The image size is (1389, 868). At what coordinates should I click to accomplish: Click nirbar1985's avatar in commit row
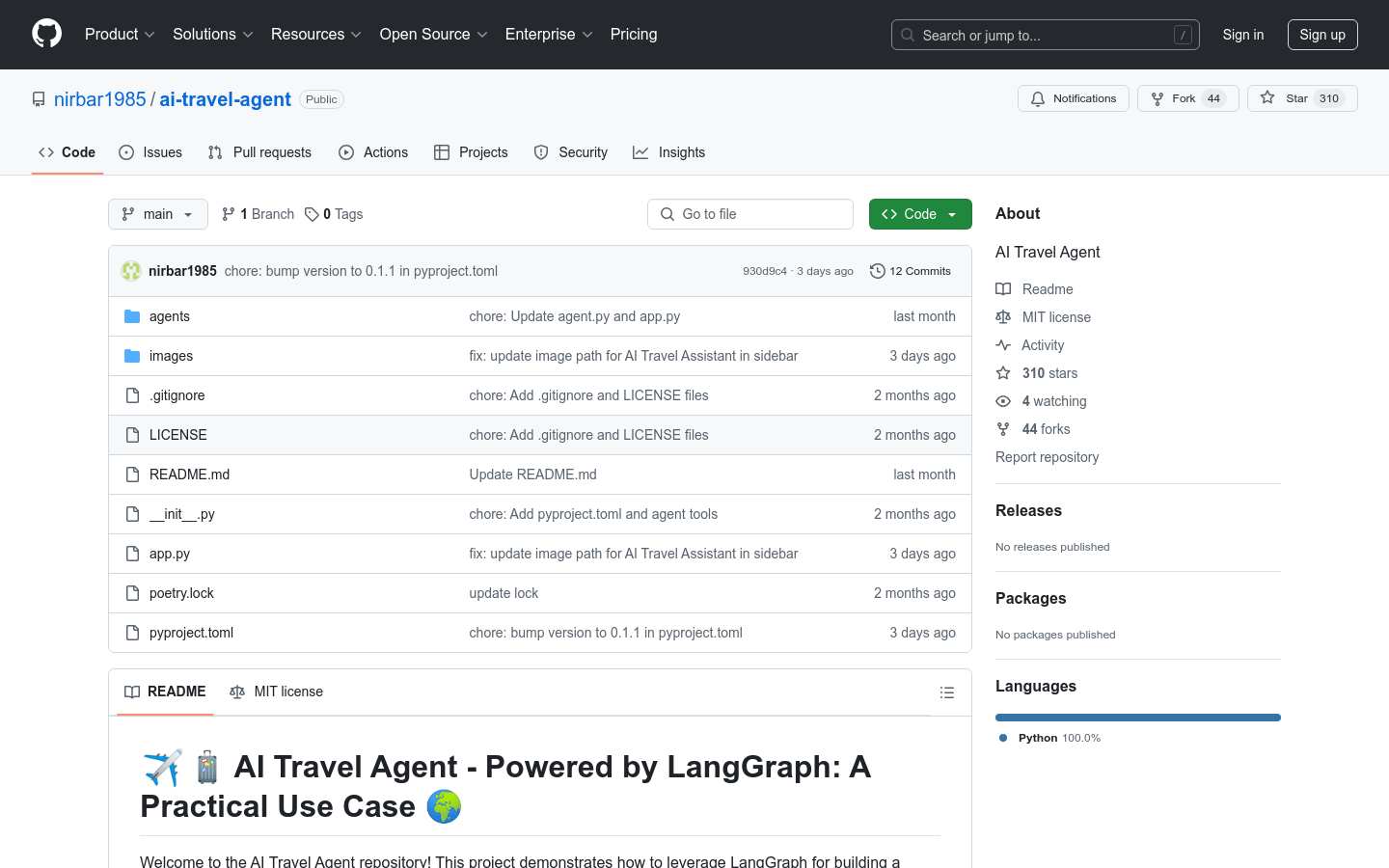coord(131,271)
